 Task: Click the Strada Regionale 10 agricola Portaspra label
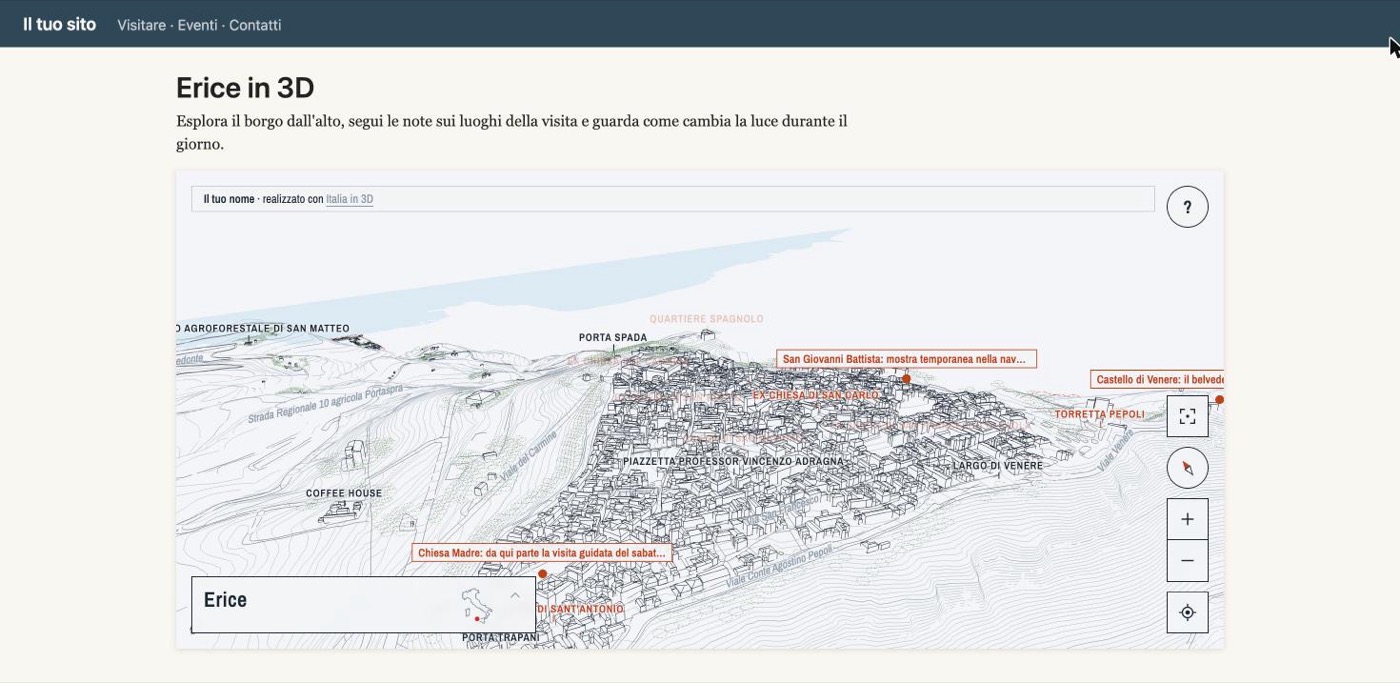click(326, 403)
